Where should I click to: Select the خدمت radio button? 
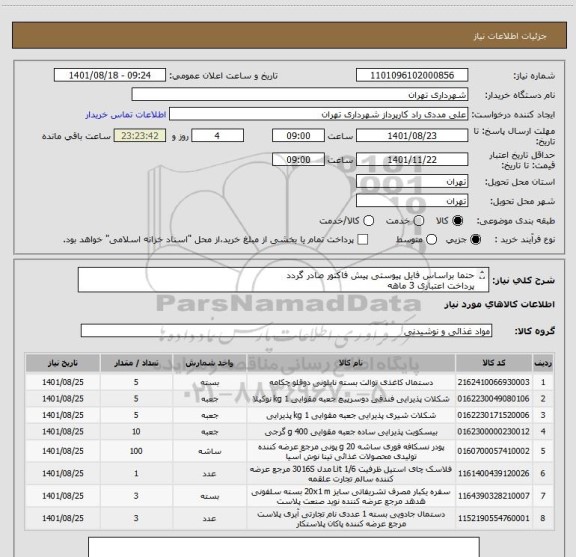(x=419, y=220)
